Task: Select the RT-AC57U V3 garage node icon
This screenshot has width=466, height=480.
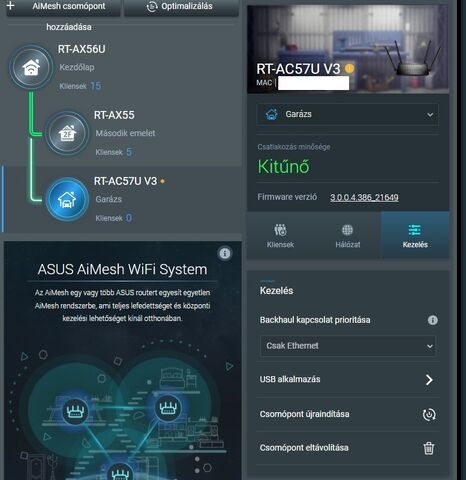Action: [67, 199]
